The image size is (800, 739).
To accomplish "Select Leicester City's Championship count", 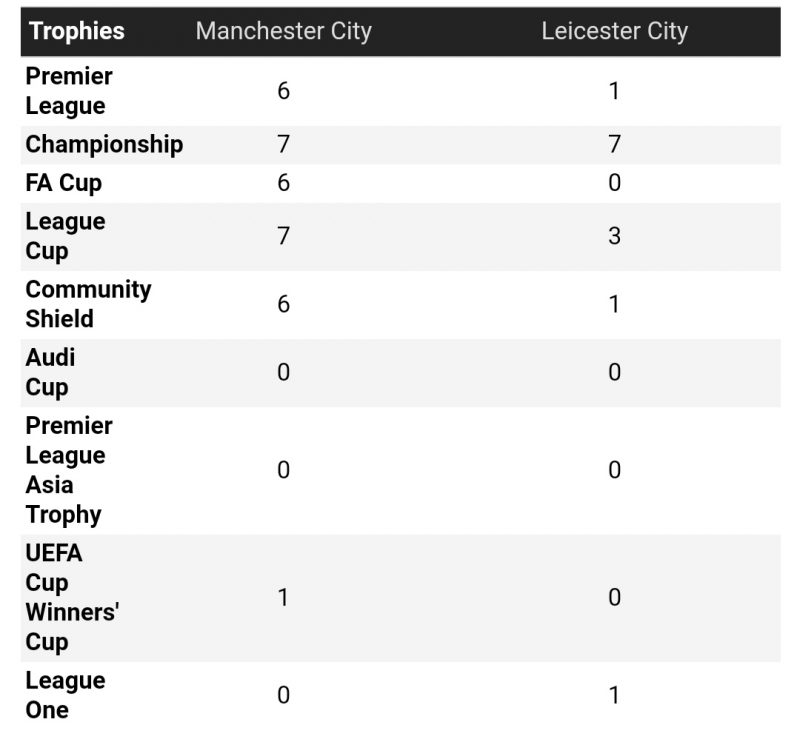I will click(x=614, y=144).
